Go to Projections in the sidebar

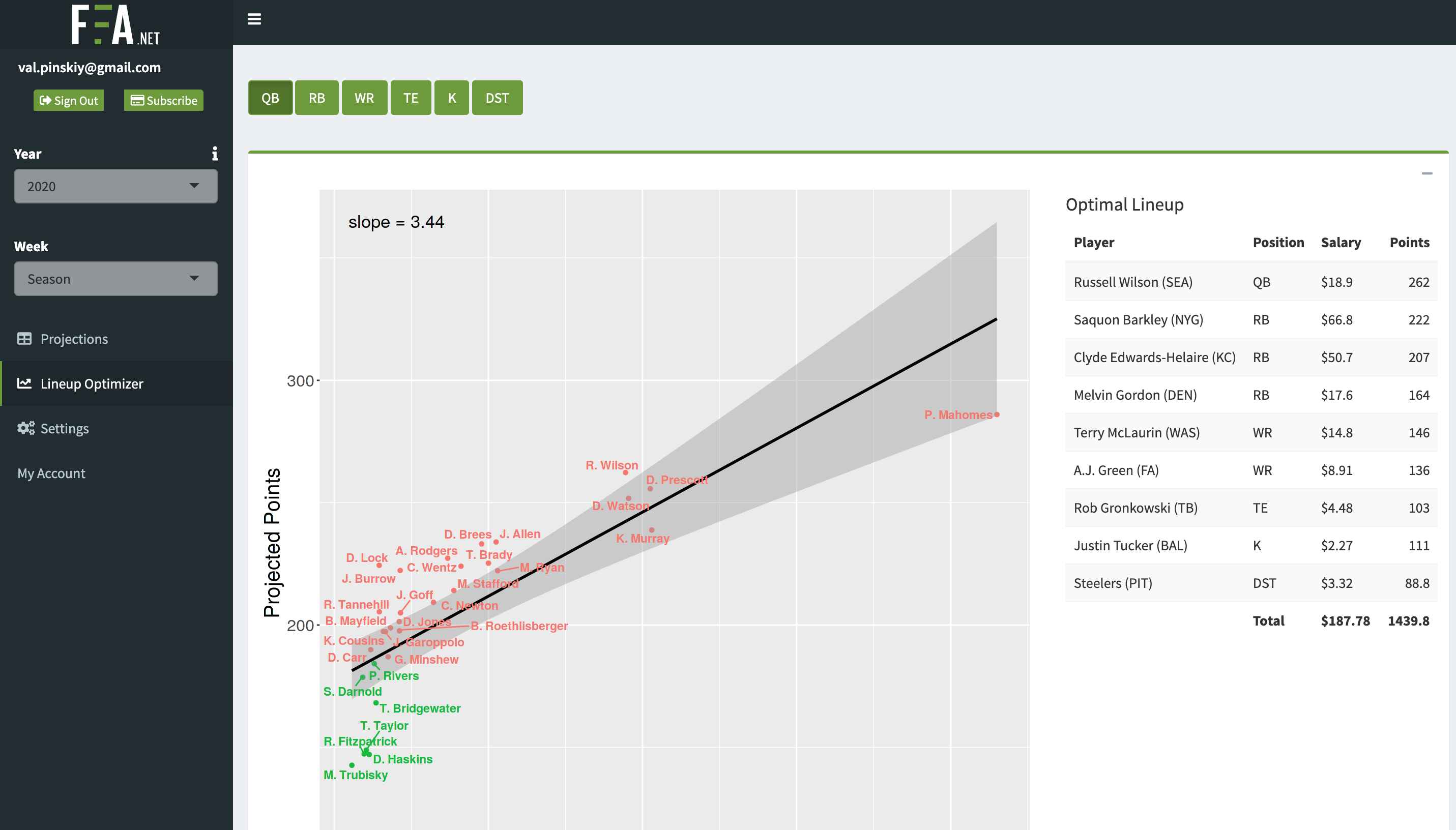pos(74,338)
